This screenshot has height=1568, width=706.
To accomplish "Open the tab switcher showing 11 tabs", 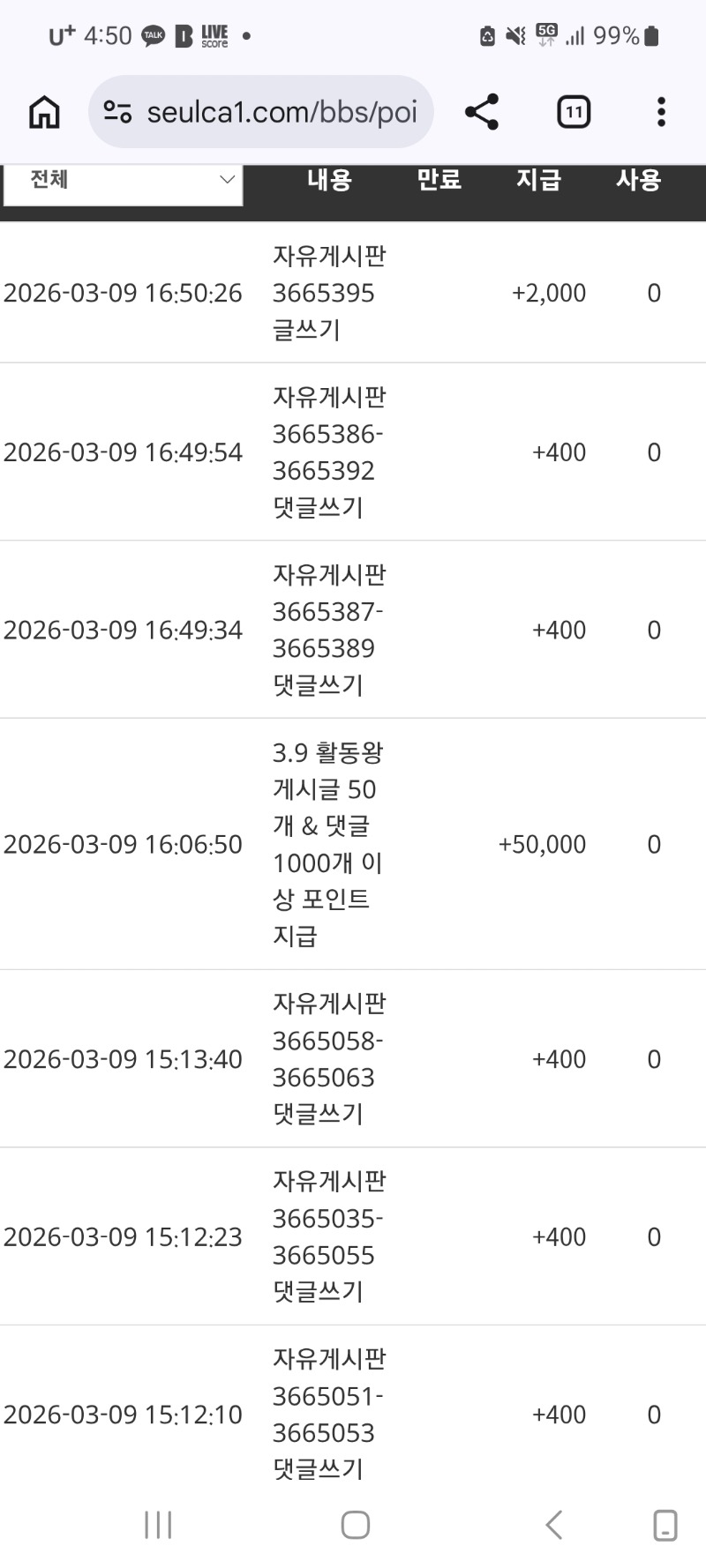I will point(574,112).
